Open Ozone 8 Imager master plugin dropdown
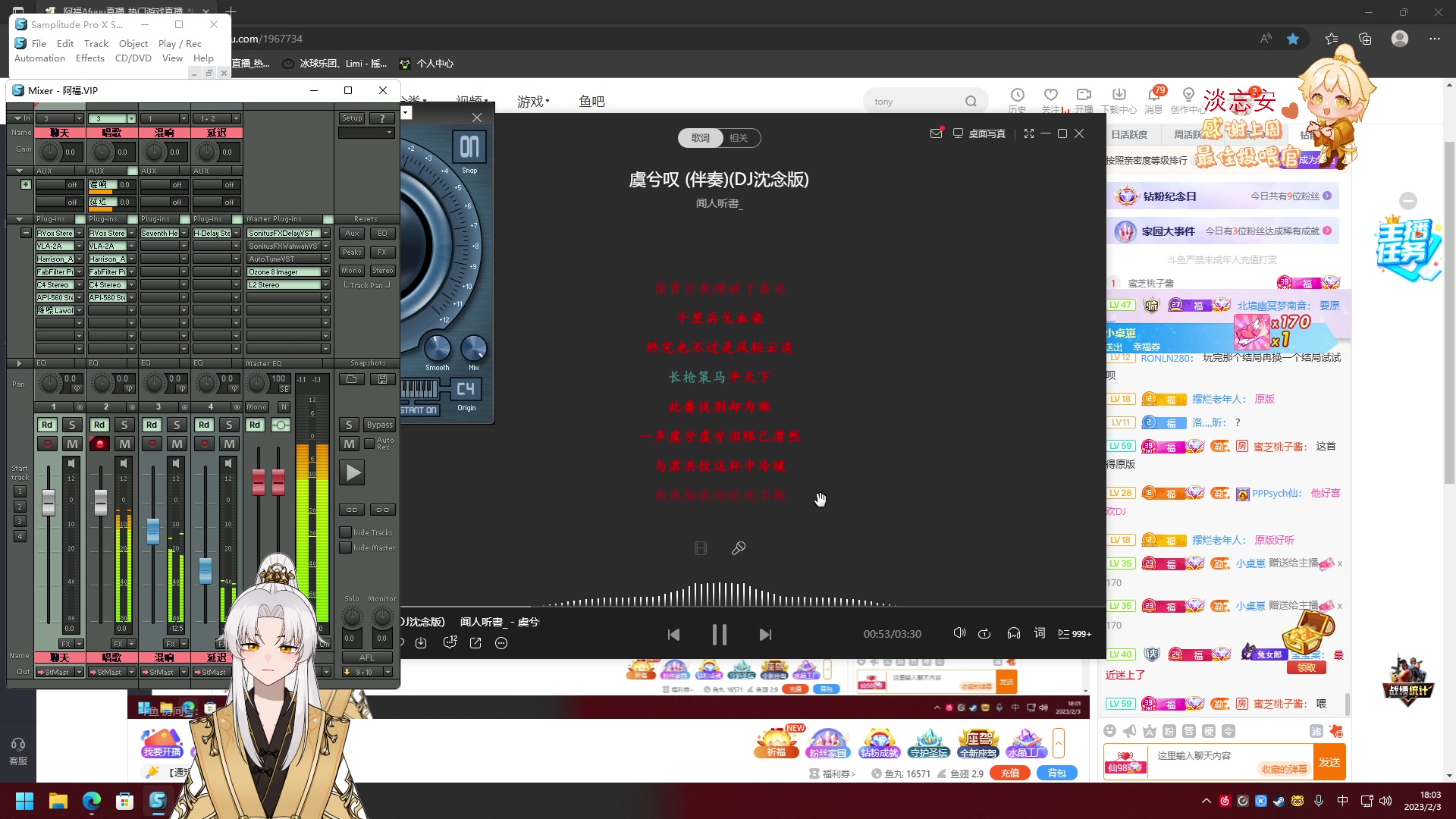 [326, 272]
